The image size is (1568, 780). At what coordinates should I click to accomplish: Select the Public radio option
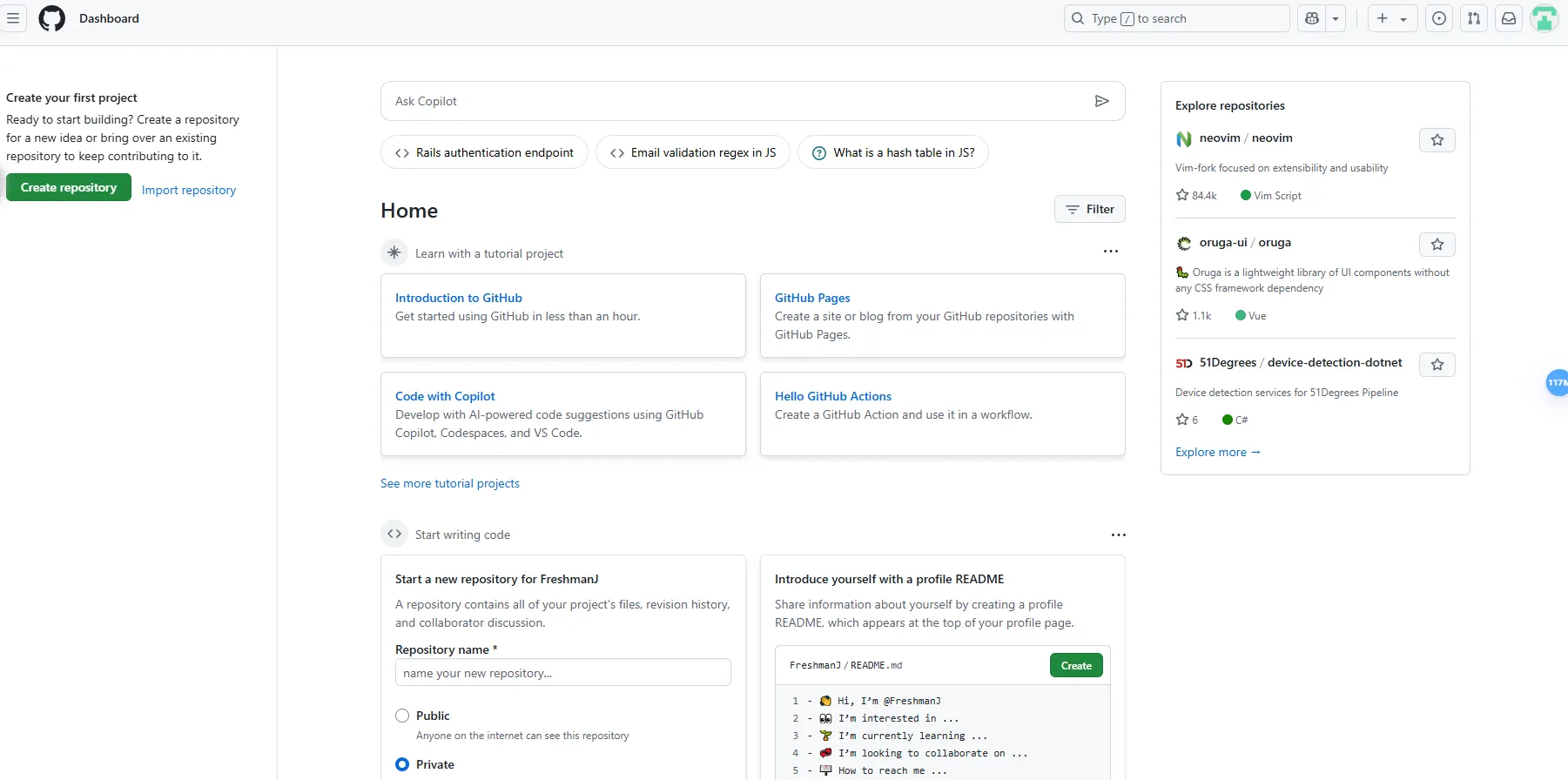[402, 716]
